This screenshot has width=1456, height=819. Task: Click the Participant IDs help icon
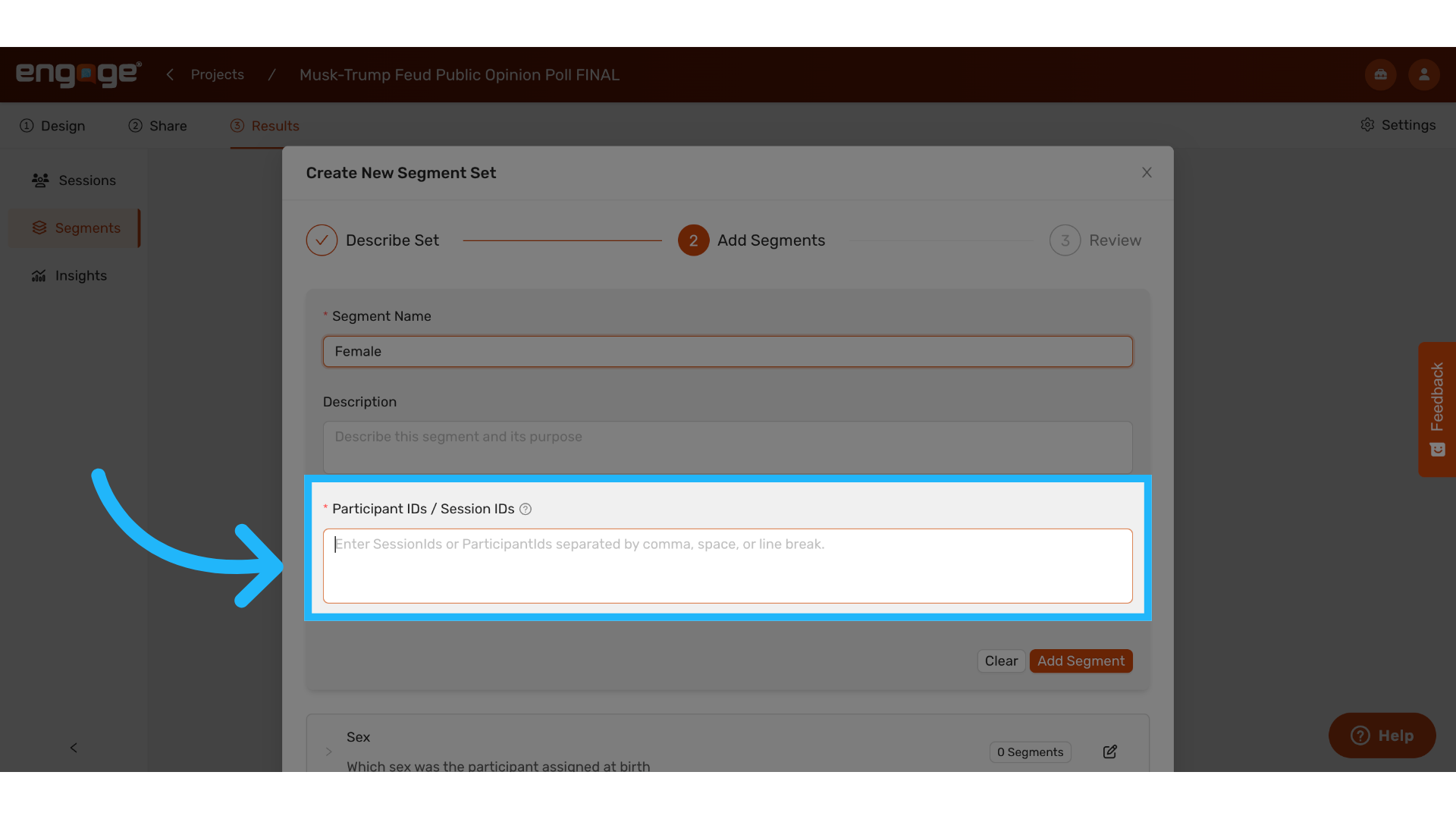click(x=526, y=510)
